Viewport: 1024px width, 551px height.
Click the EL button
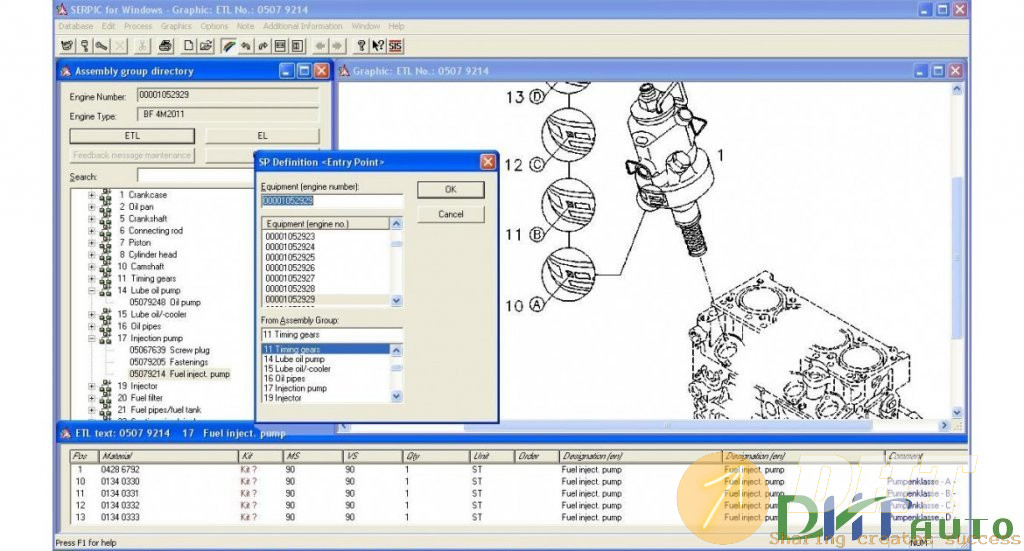click(x=263, y=136)
